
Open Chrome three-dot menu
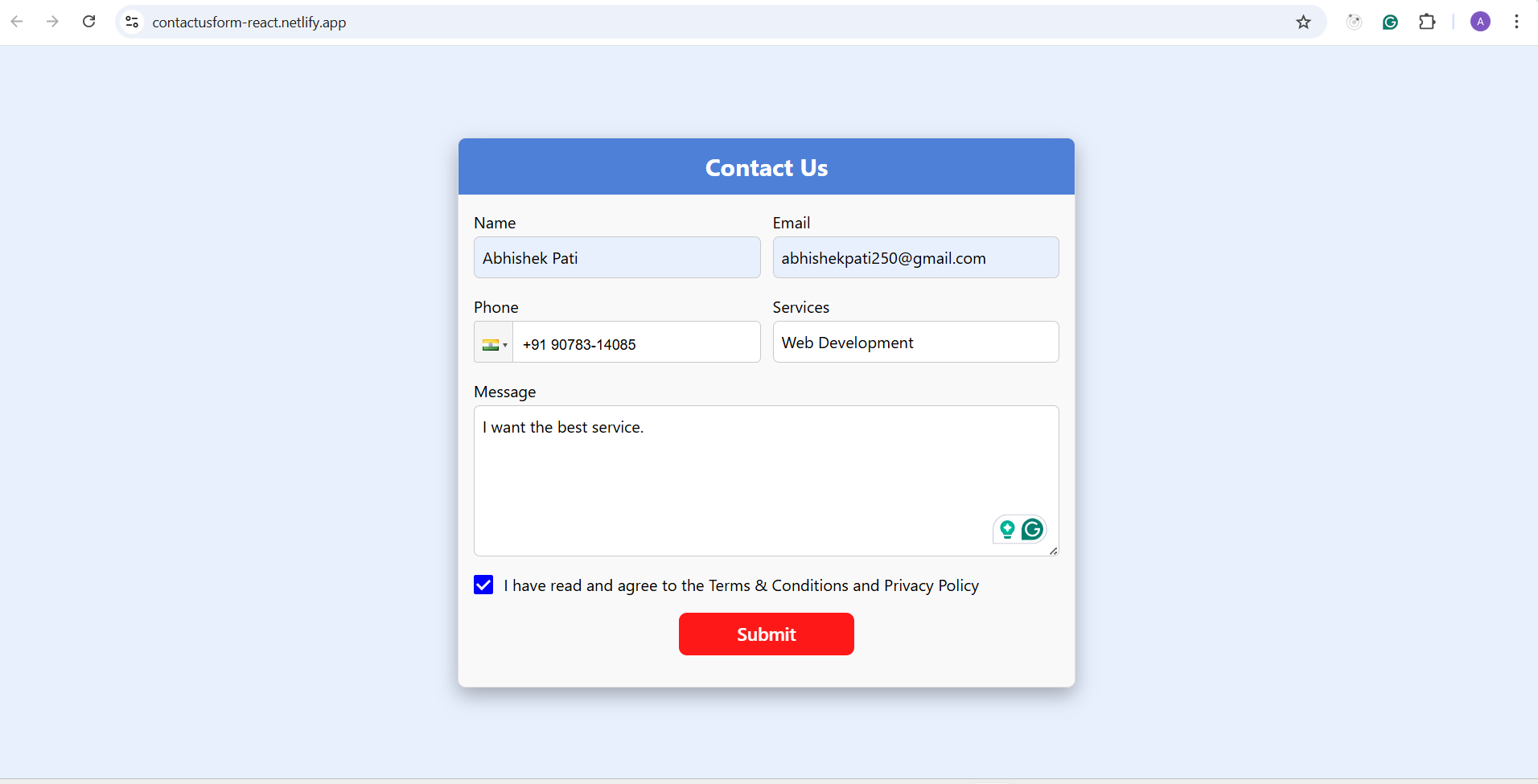[x=1516, y=22]
